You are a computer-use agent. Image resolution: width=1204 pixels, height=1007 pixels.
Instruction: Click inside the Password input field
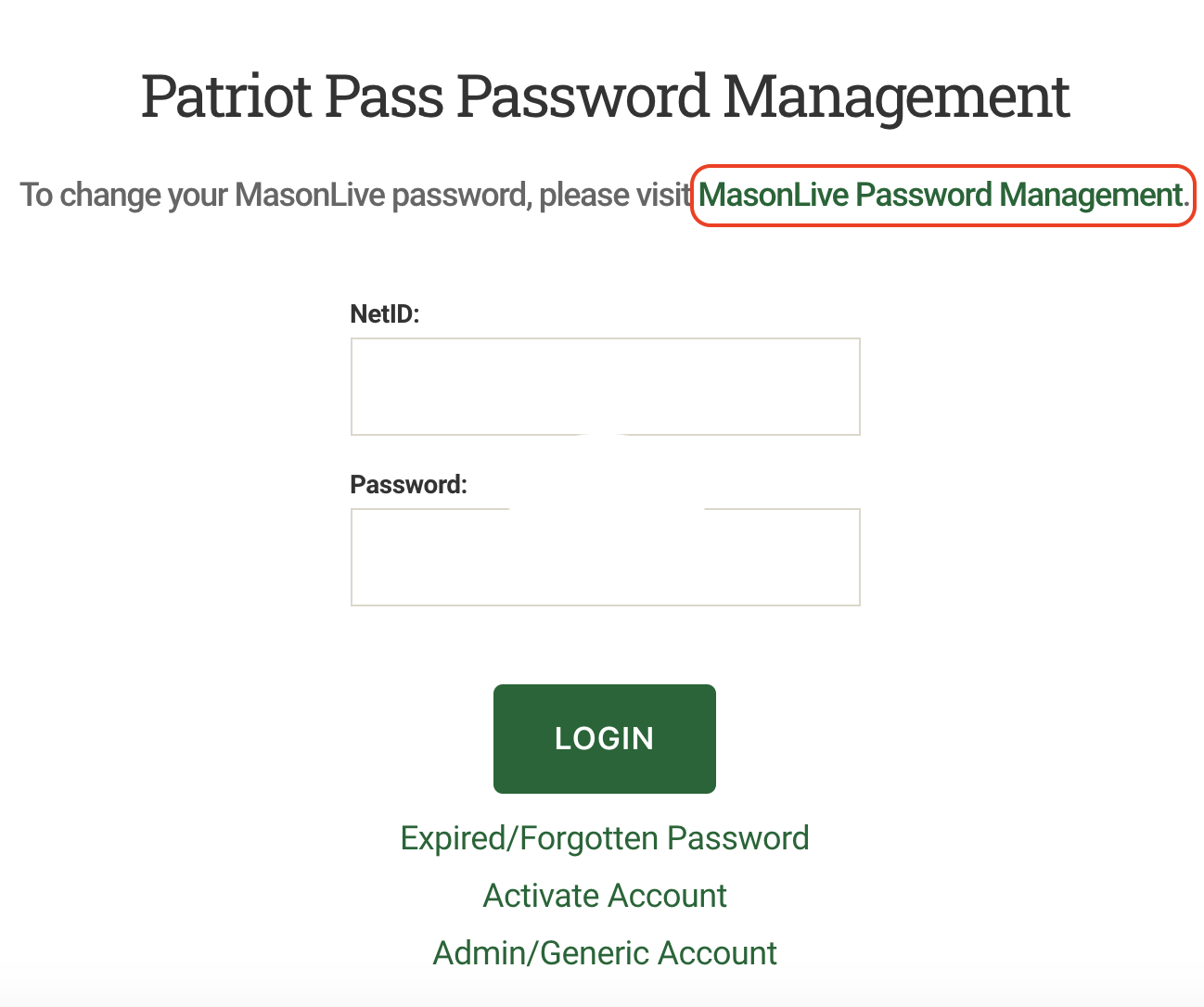[604, 556]
